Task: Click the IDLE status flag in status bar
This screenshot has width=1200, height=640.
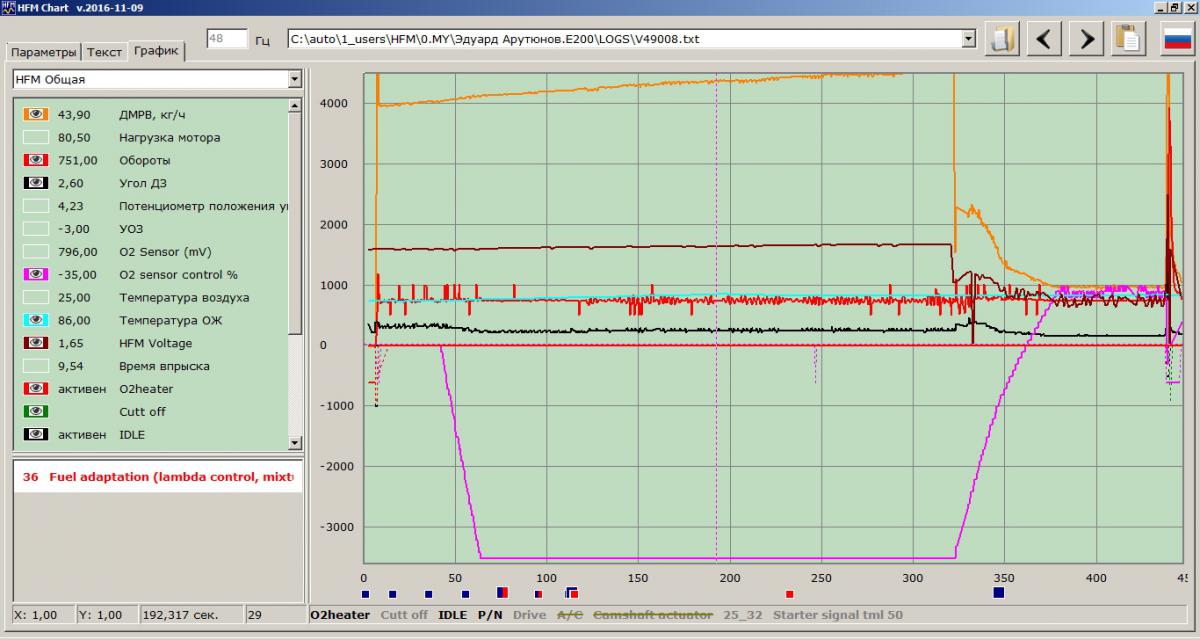Action: click(x=453, y=615)
